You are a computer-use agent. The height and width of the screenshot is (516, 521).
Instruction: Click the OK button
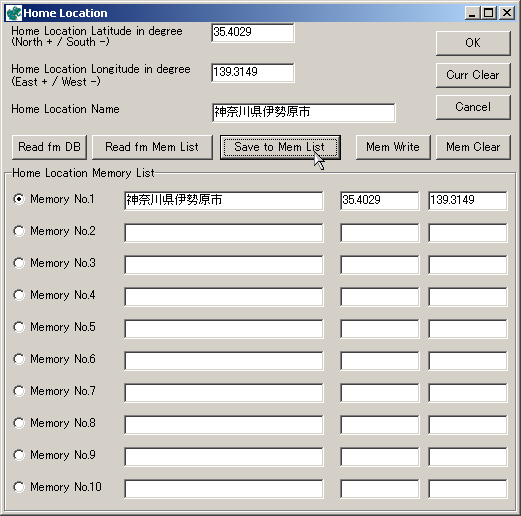click(x=473, y=43)
